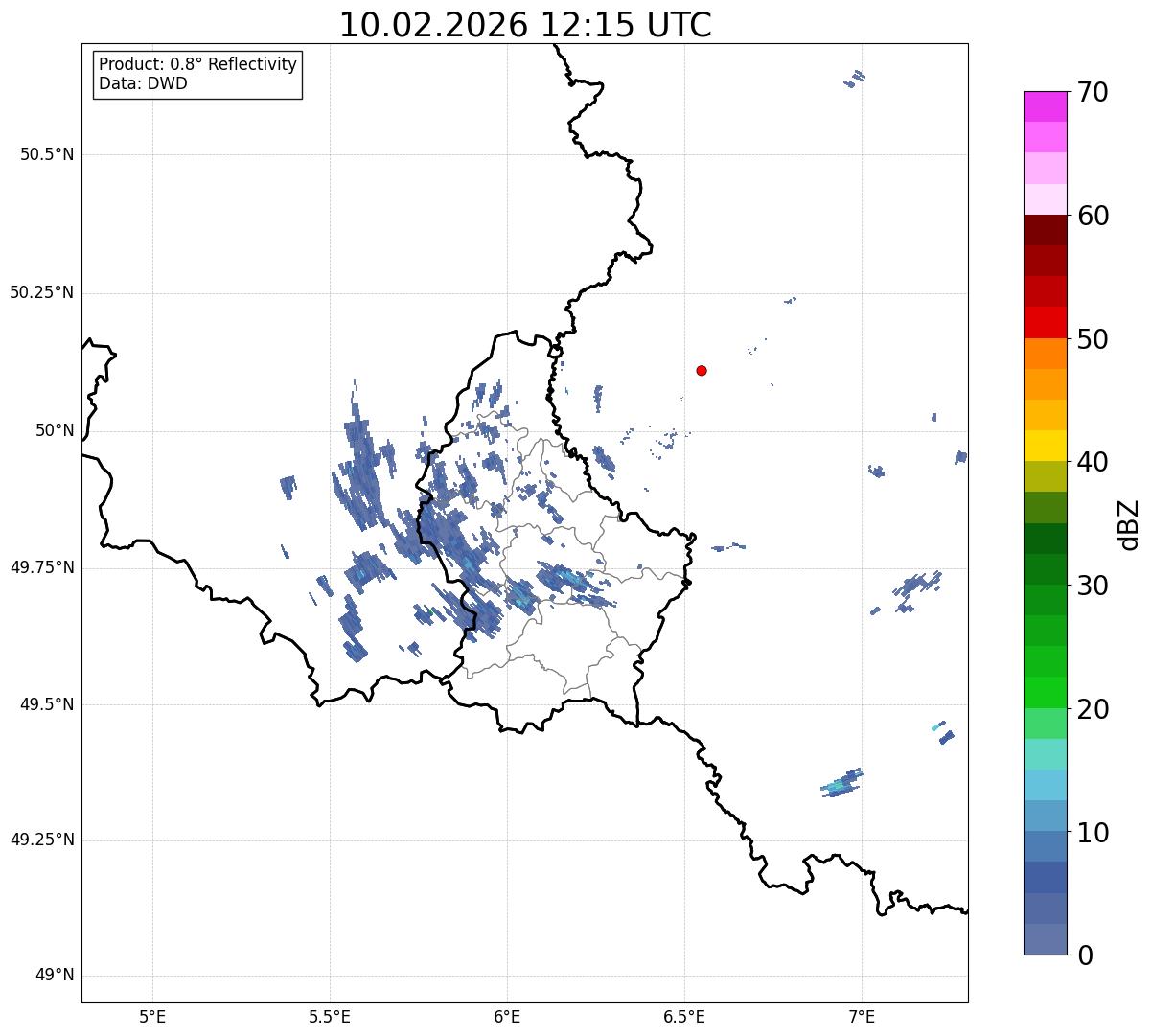The height and width of the screenshot is (1036, 1152).
Task: Click the 50.5°N latitude label
Action: tap(47, 154)
